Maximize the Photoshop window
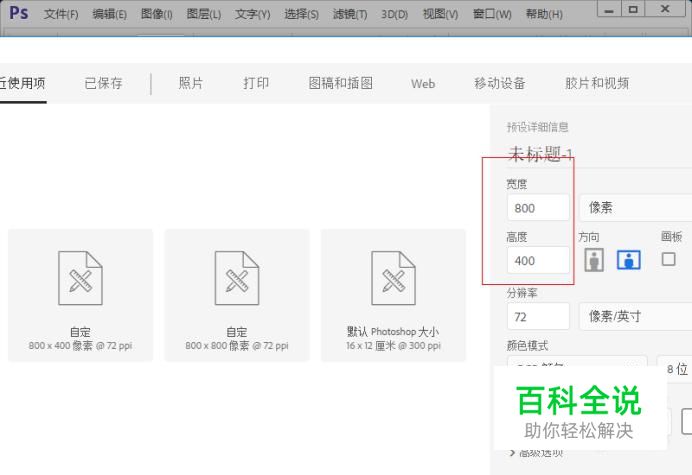Viewport: 692px width, 475px height. [x=633, y=9]
